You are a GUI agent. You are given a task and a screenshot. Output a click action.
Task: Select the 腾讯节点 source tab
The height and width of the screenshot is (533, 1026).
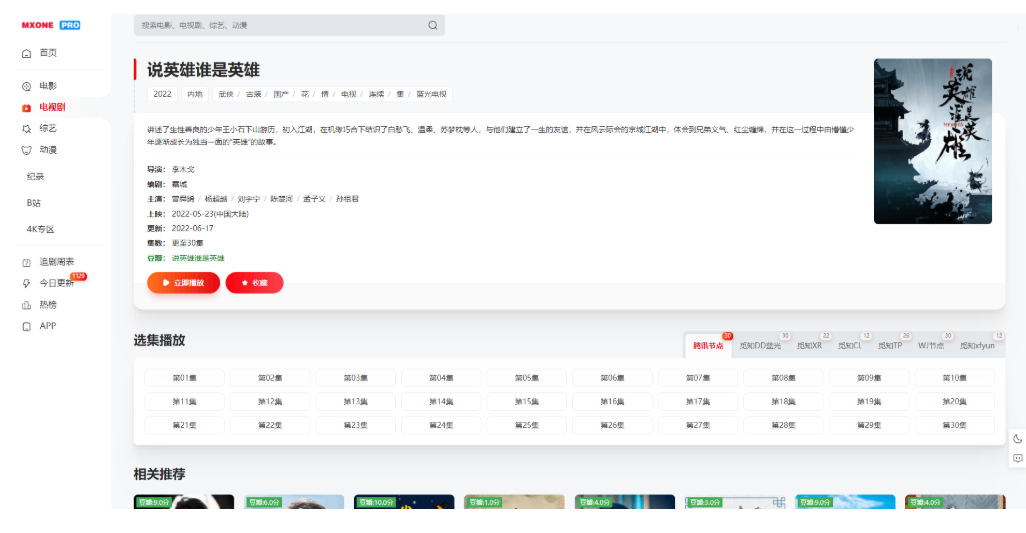point(708,346)
